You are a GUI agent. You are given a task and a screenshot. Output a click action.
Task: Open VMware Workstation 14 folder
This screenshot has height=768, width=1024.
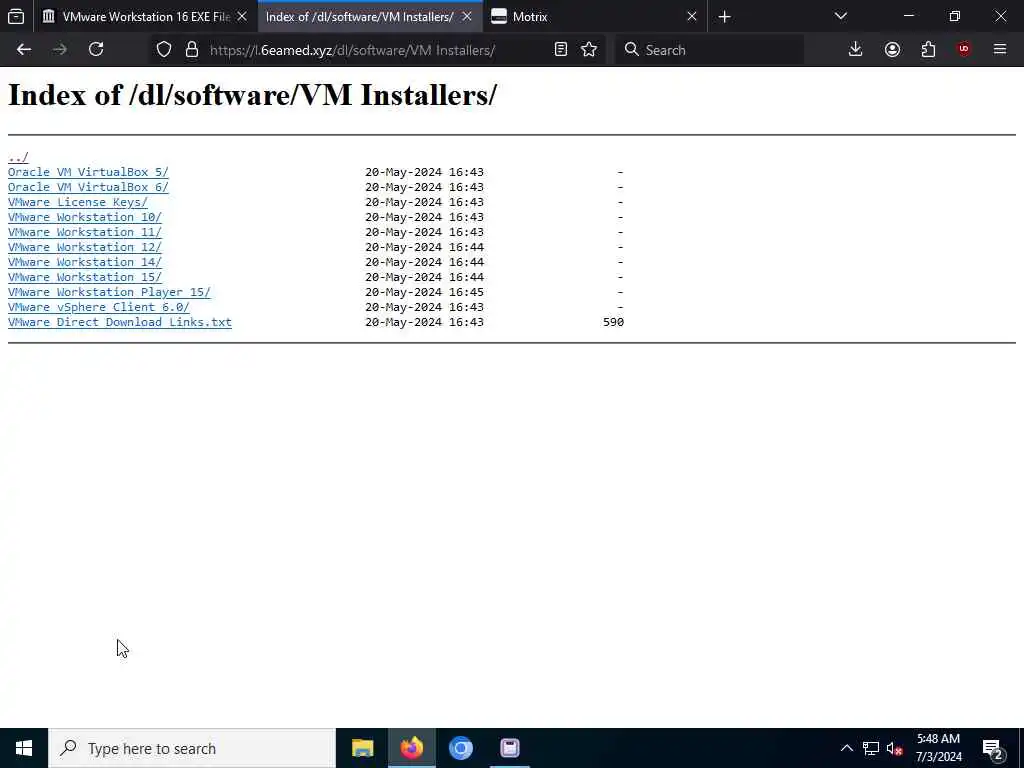click(85, 263)
